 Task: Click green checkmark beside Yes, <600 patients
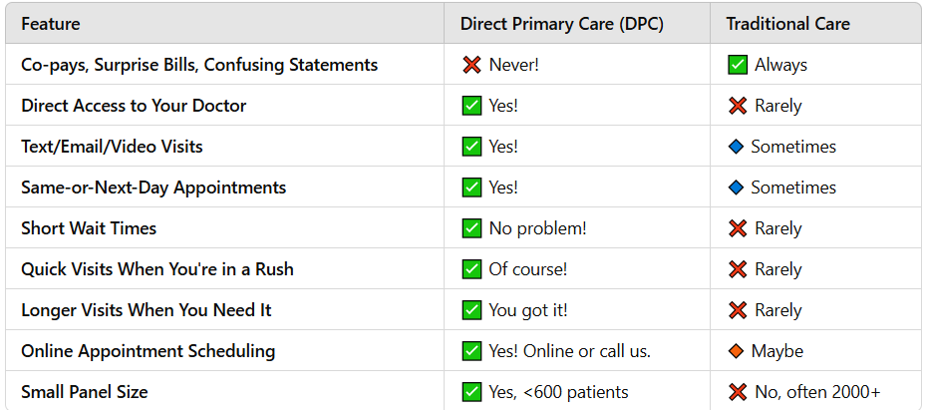471,392
